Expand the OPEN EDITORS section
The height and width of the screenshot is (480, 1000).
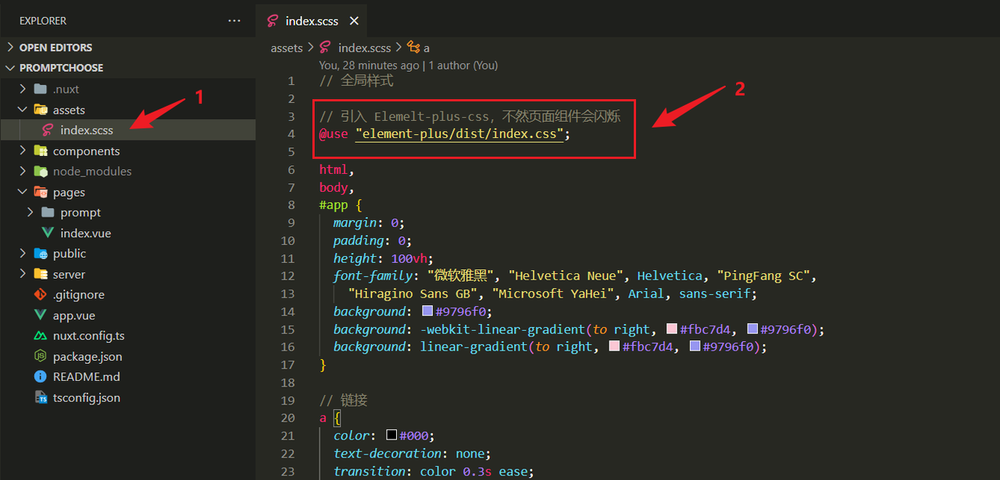click(10, 47)
